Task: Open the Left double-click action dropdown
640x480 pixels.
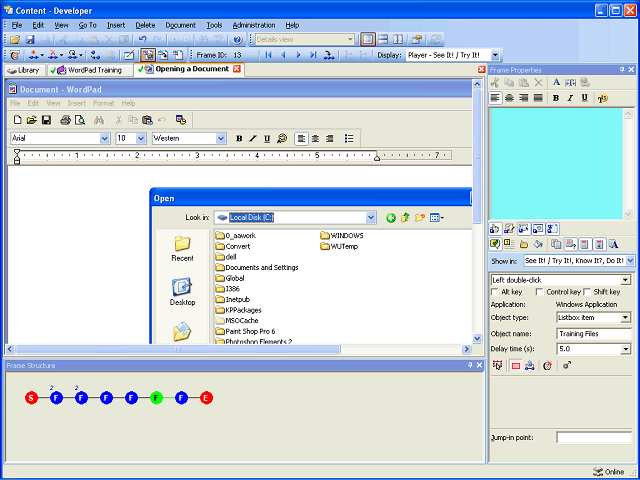Action: [625, 280]
